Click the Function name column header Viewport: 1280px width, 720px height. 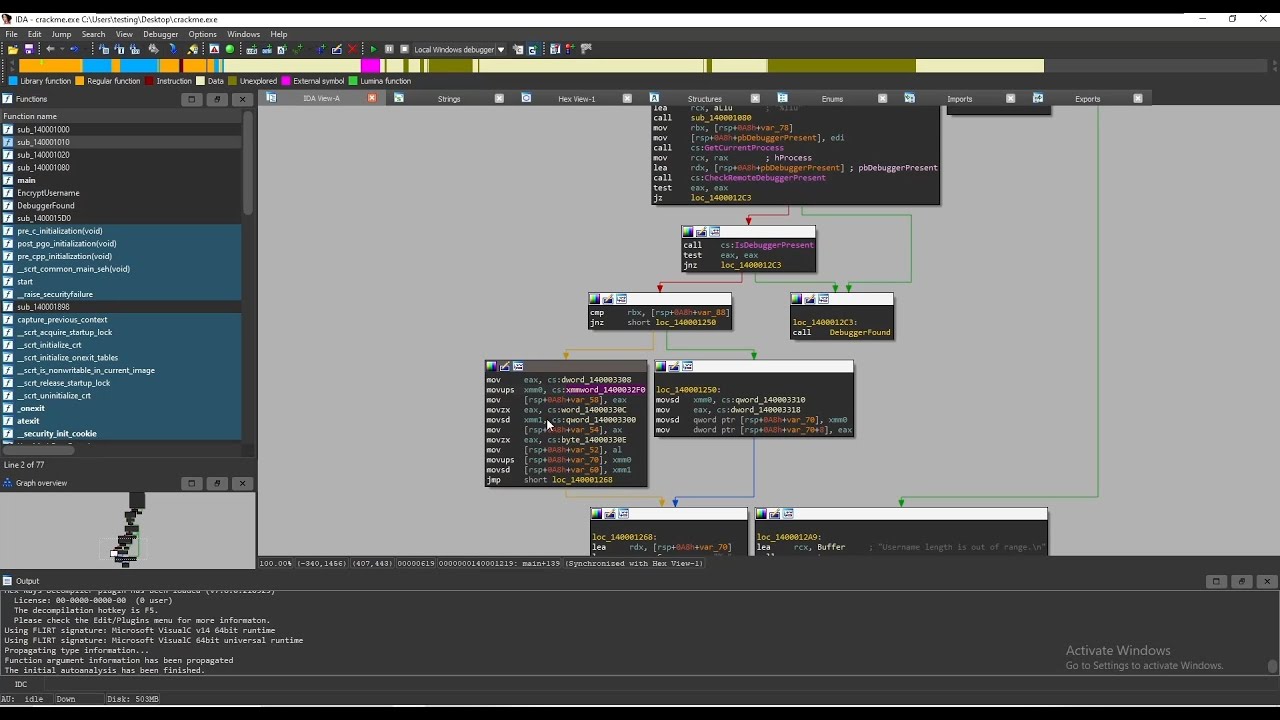pos(120,116)
